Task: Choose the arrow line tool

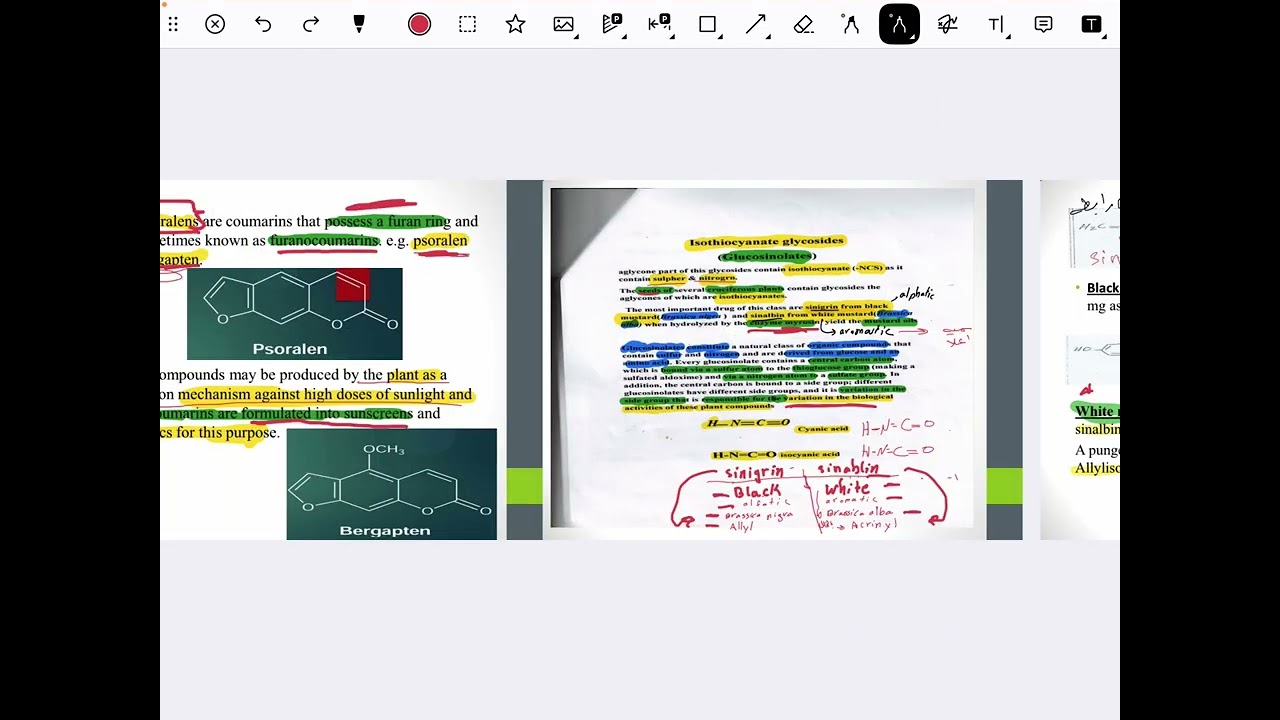Action: click(756, 24)
